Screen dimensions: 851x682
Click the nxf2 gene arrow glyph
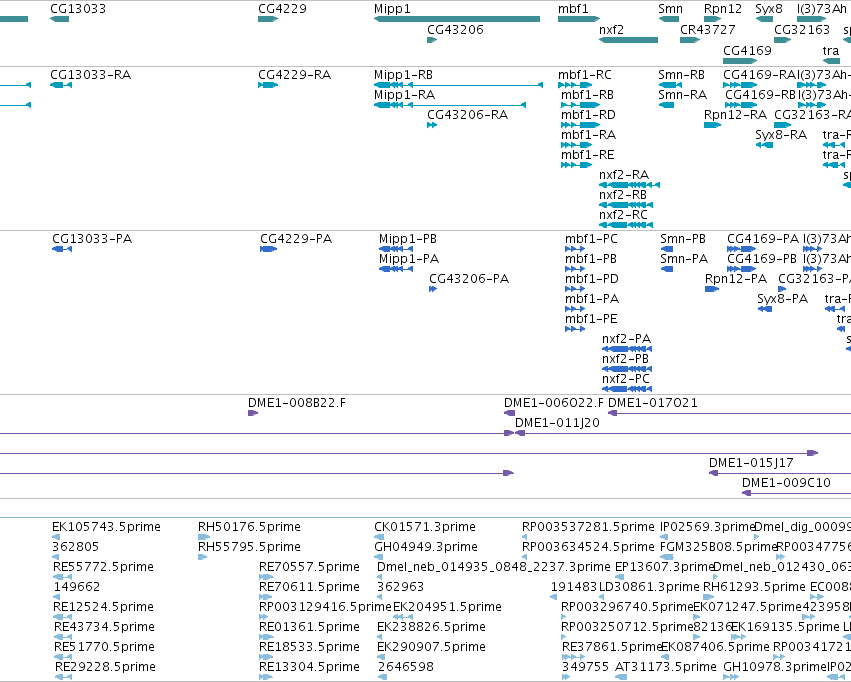[628, 40]
